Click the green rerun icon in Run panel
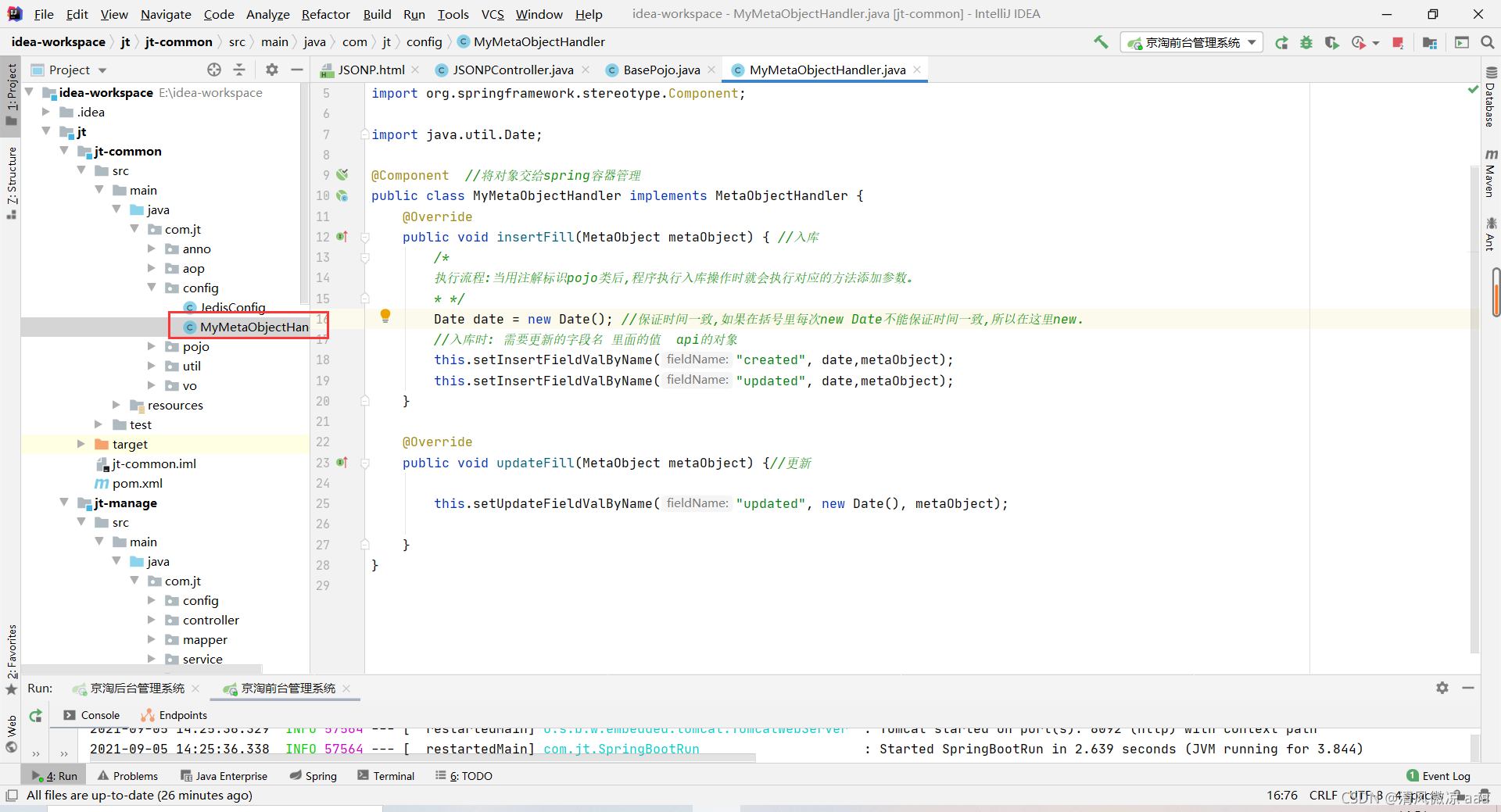 tap(36, 715)
